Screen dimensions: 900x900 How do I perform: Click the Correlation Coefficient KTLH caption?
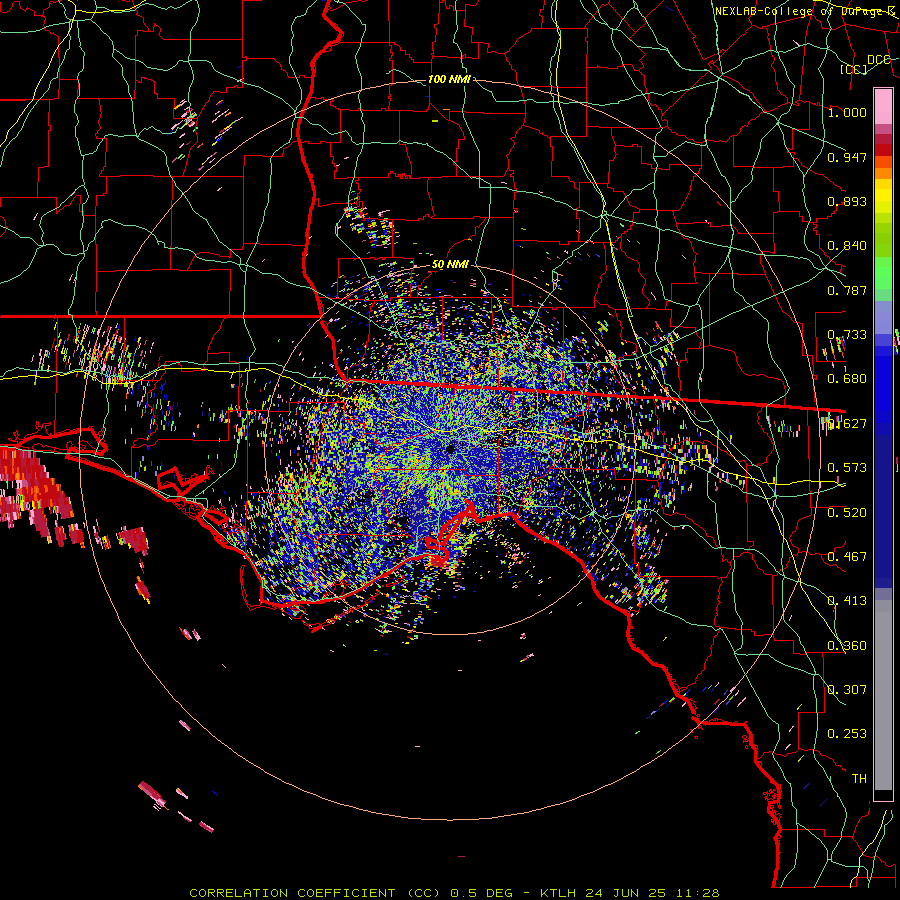[454, 893]
